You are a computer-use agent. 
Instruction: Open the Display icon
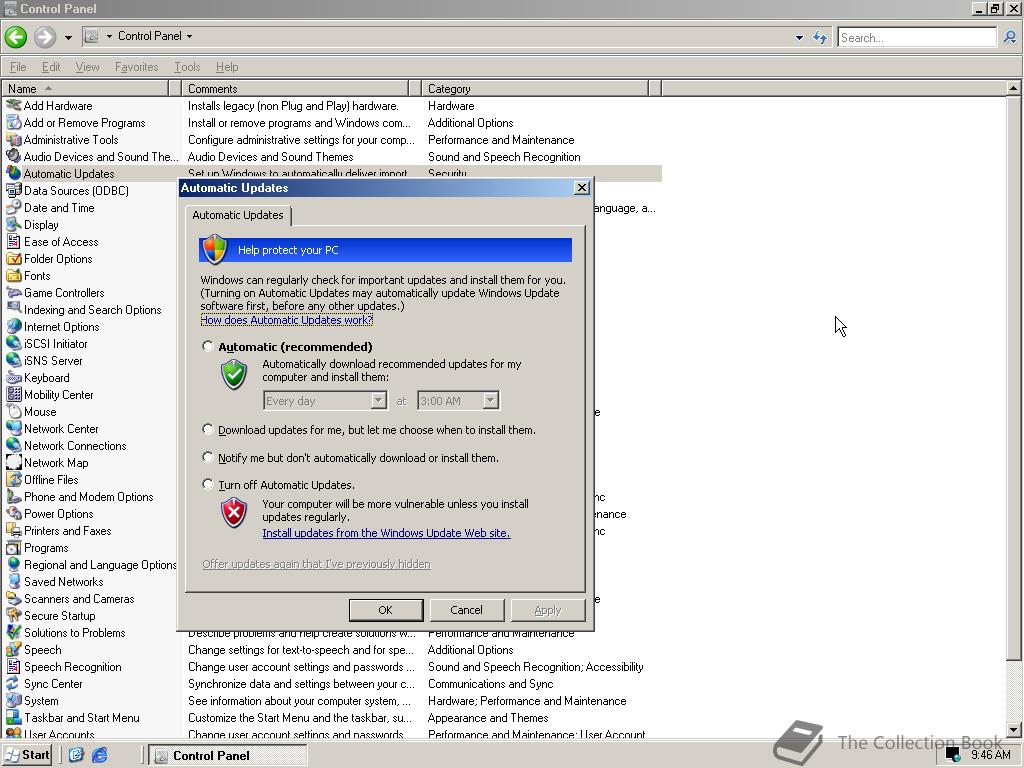coord(14,225)
